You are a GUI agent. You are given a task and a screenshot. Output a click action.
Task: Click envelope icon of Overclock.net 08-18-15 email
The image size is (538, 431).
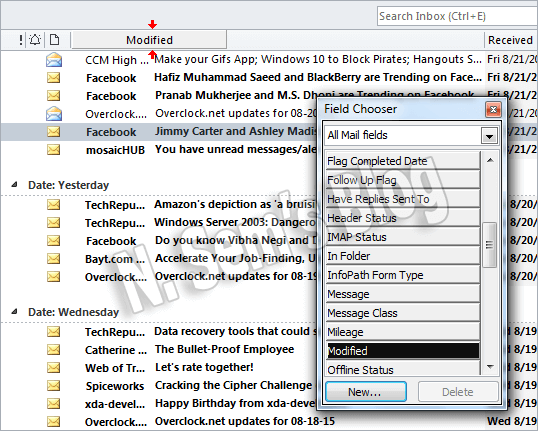[x=54, y=422]
